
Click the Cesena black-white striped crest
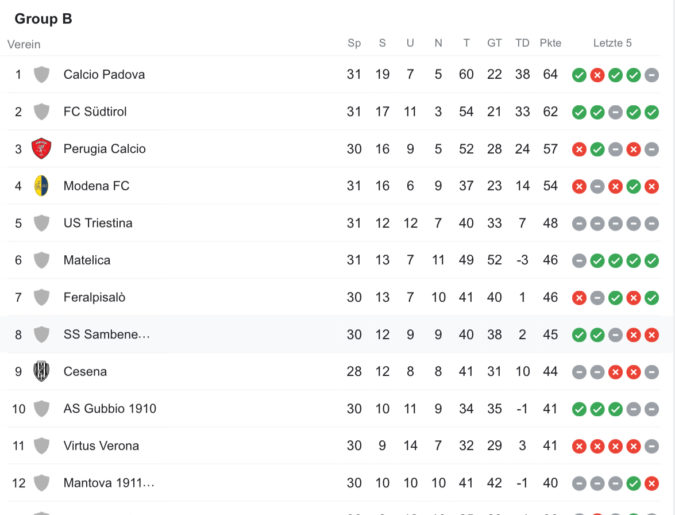[41, 371]
